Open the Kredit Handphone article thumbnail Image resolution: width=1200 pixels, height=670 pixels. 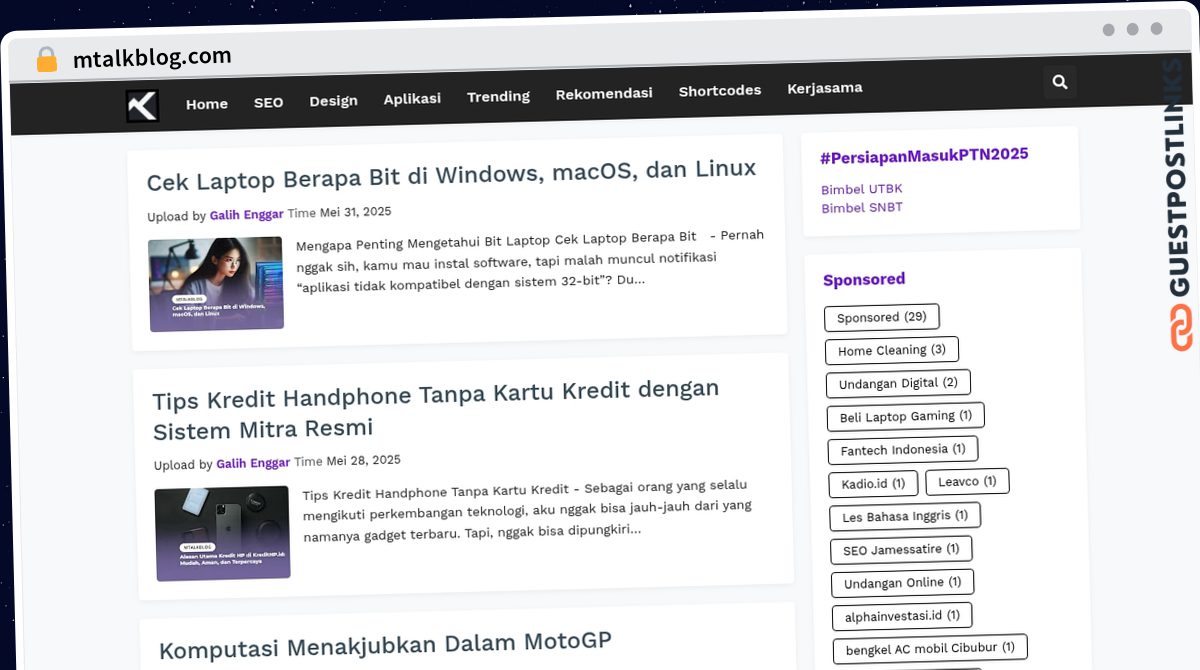tap(222, 533)
